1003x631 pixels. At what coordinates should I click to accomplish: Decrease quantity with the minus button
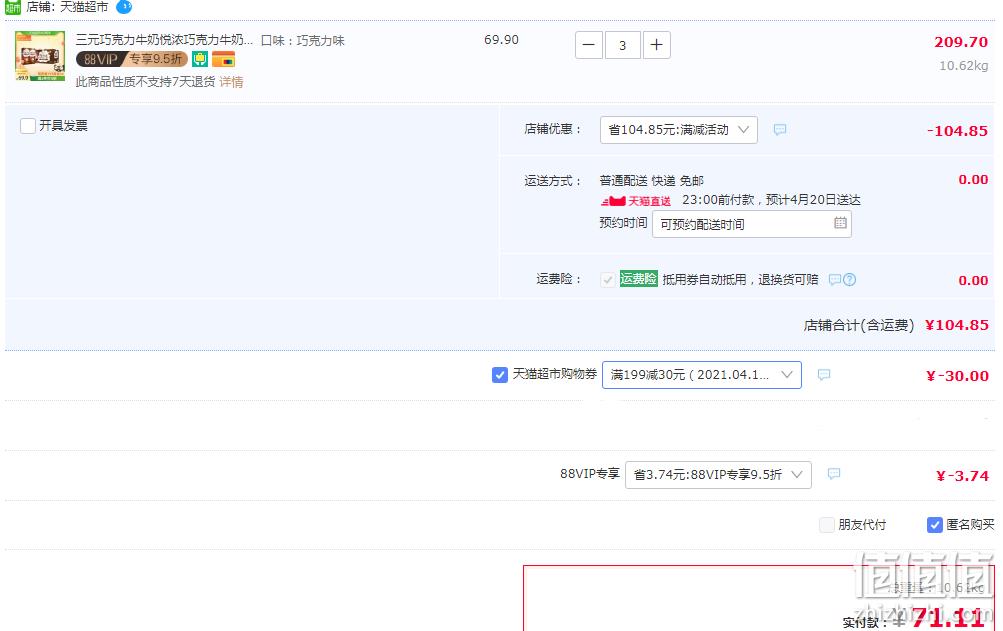pos(589,45)
